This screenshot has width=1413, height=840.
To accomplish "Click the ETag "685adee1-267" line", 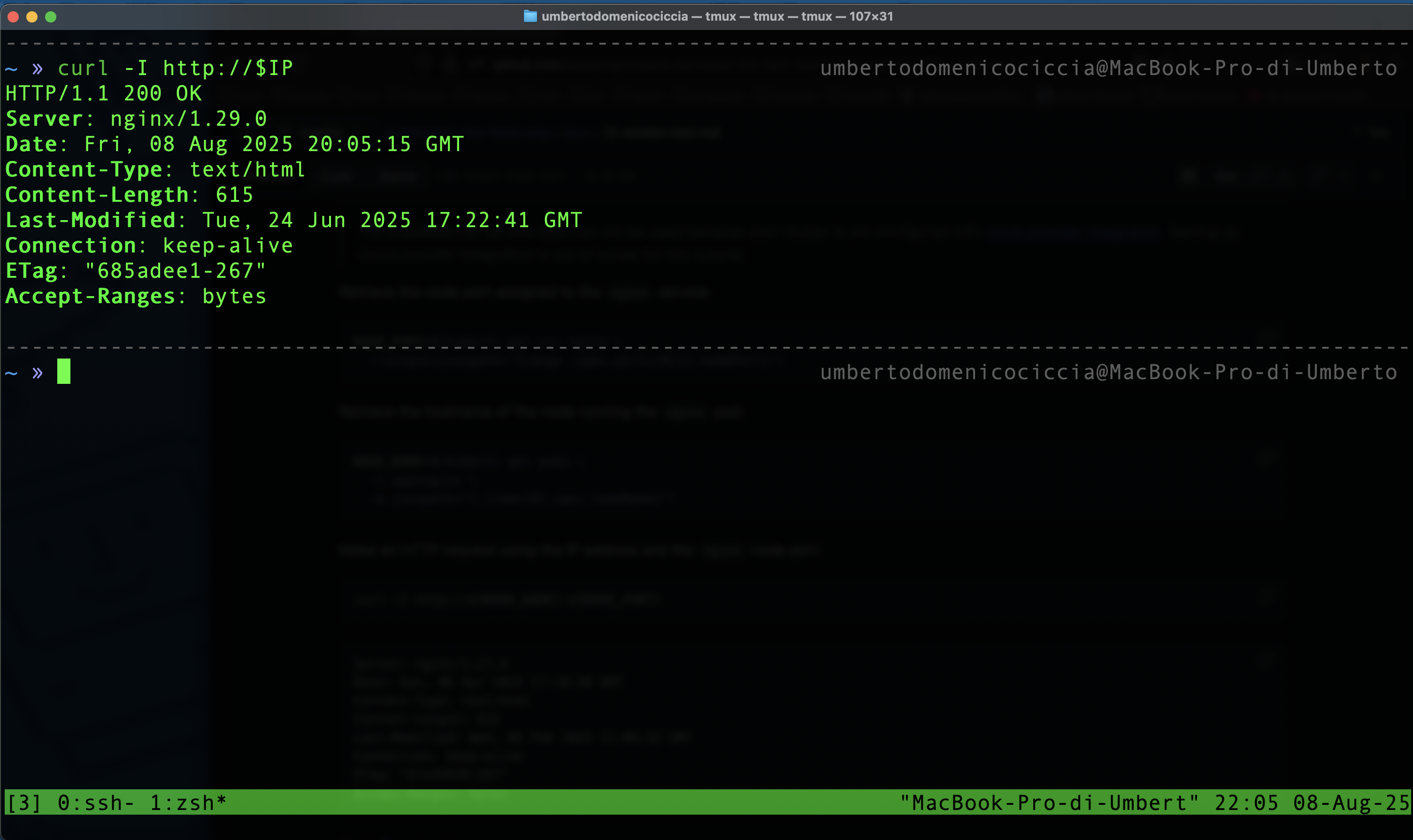I will pyautogui.click(x=136, y=271).
